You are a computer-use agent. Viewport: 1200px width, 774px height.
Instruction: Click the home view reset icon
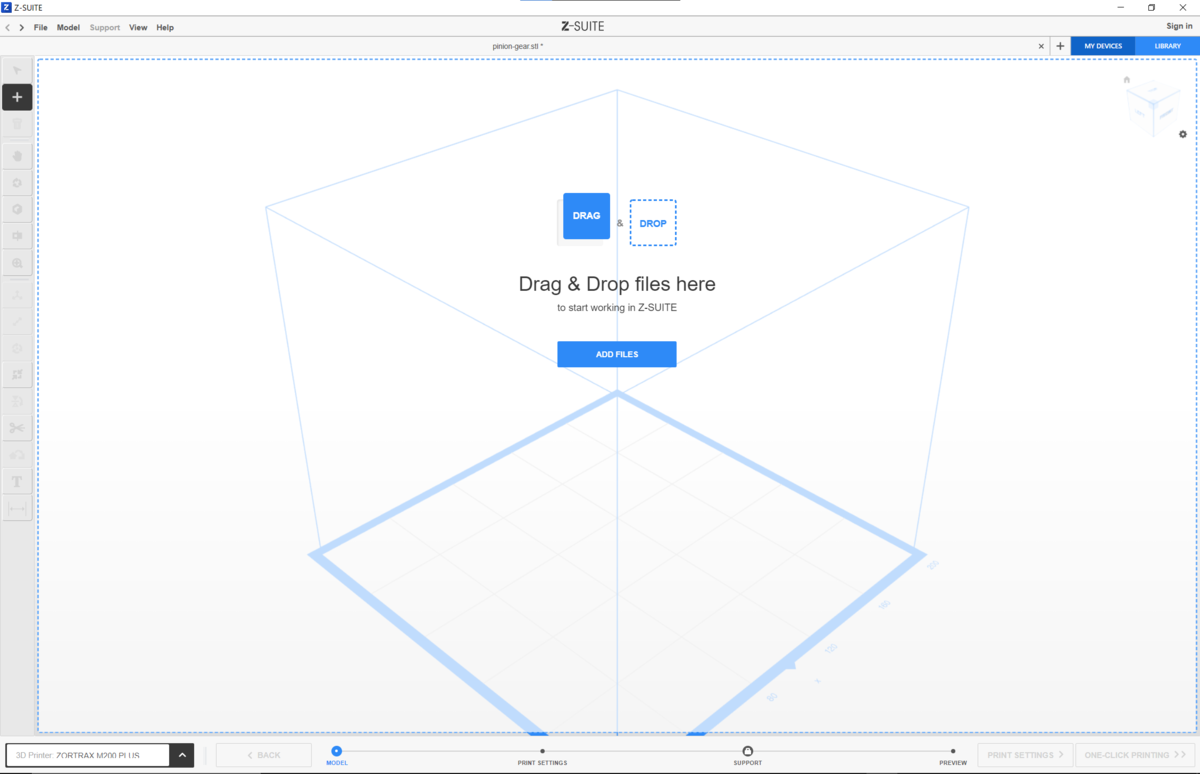[x=1127, y=80]
